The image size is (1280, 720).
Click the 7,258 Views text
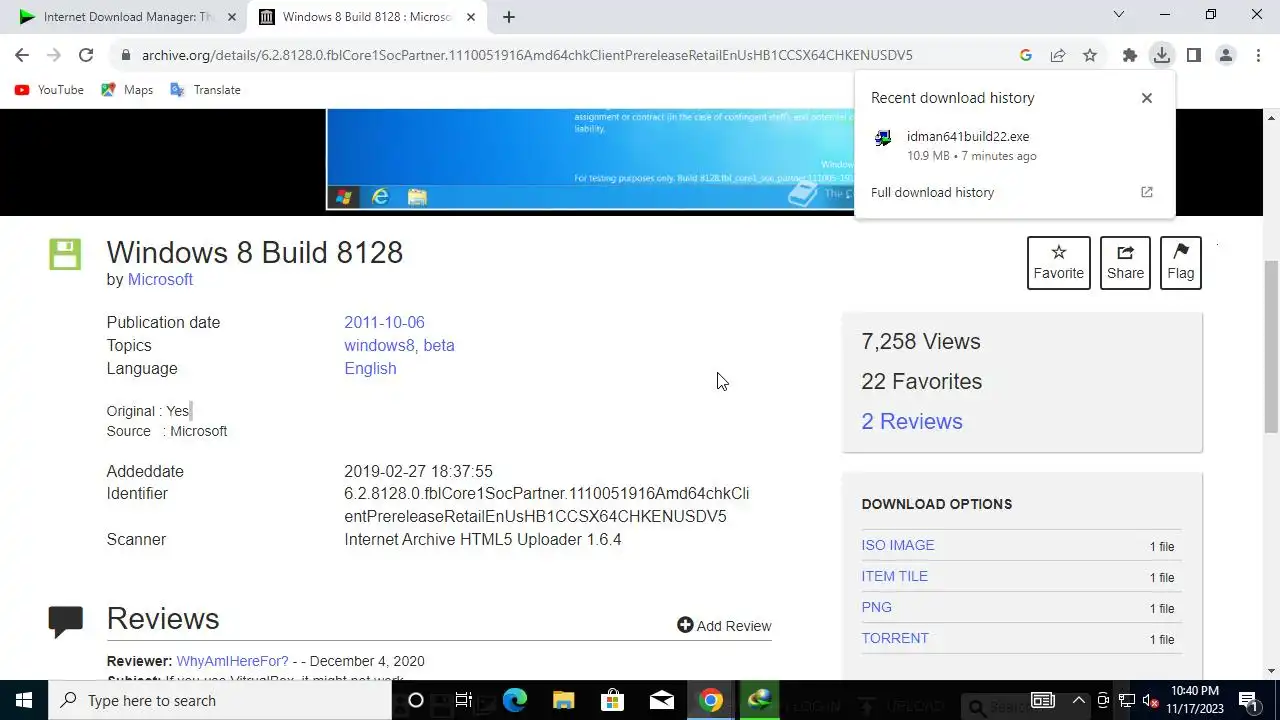(921, 341)
